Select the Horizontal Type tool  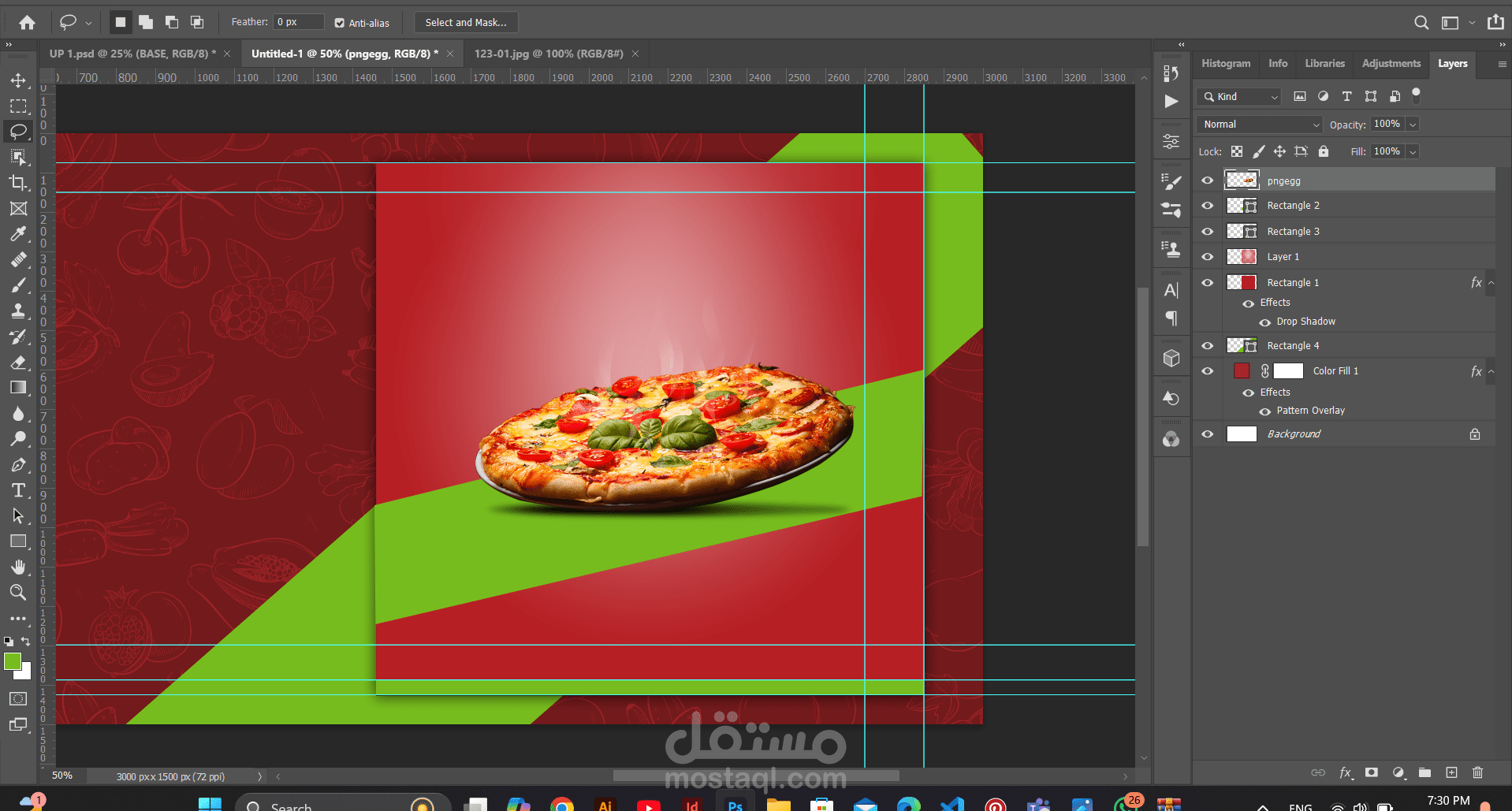[18, 490]
